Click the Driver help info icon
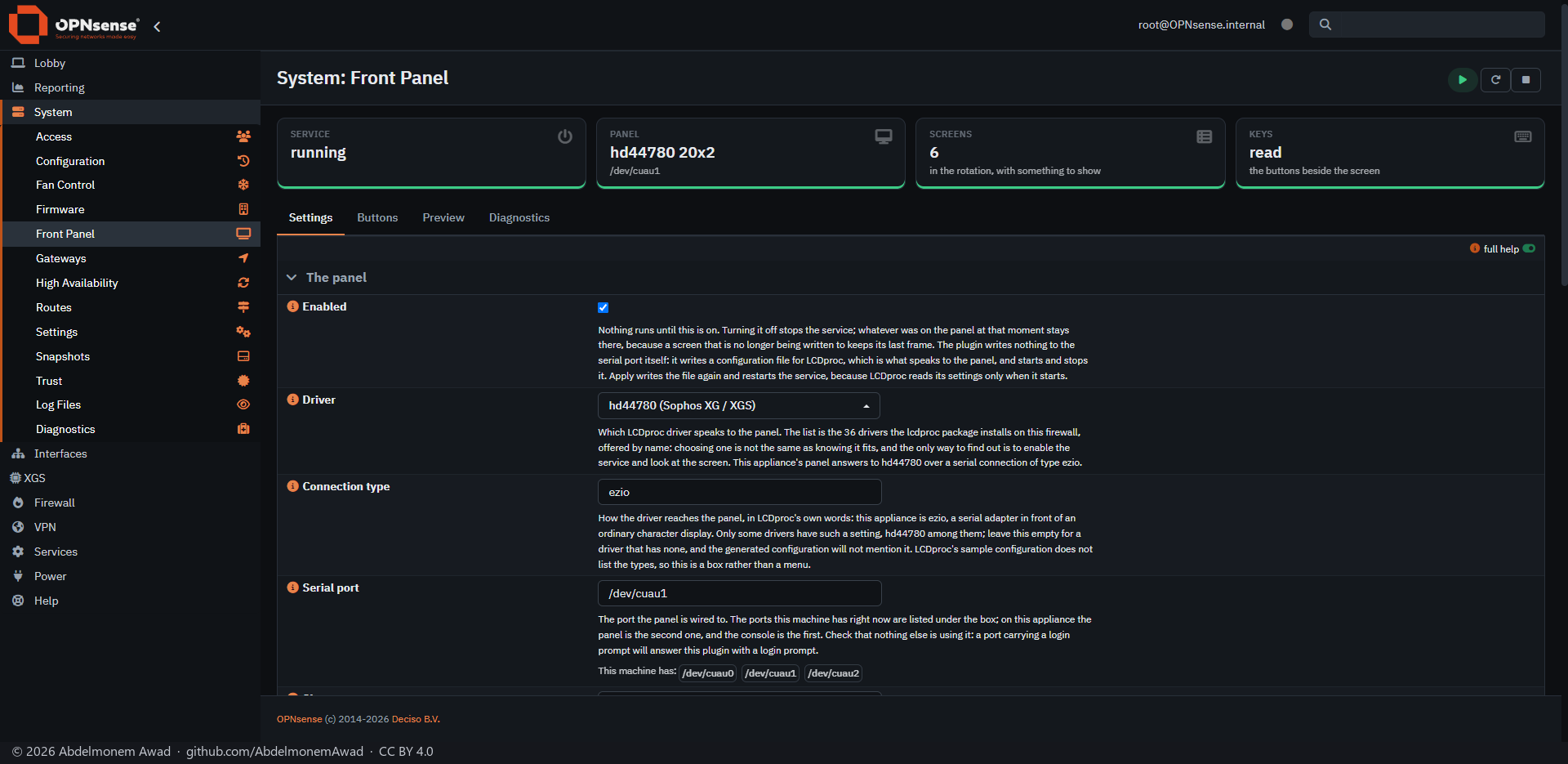Image resolution: width=1568 pixels, height=764 pixels. pyautogui.click(x=292, y=400)
